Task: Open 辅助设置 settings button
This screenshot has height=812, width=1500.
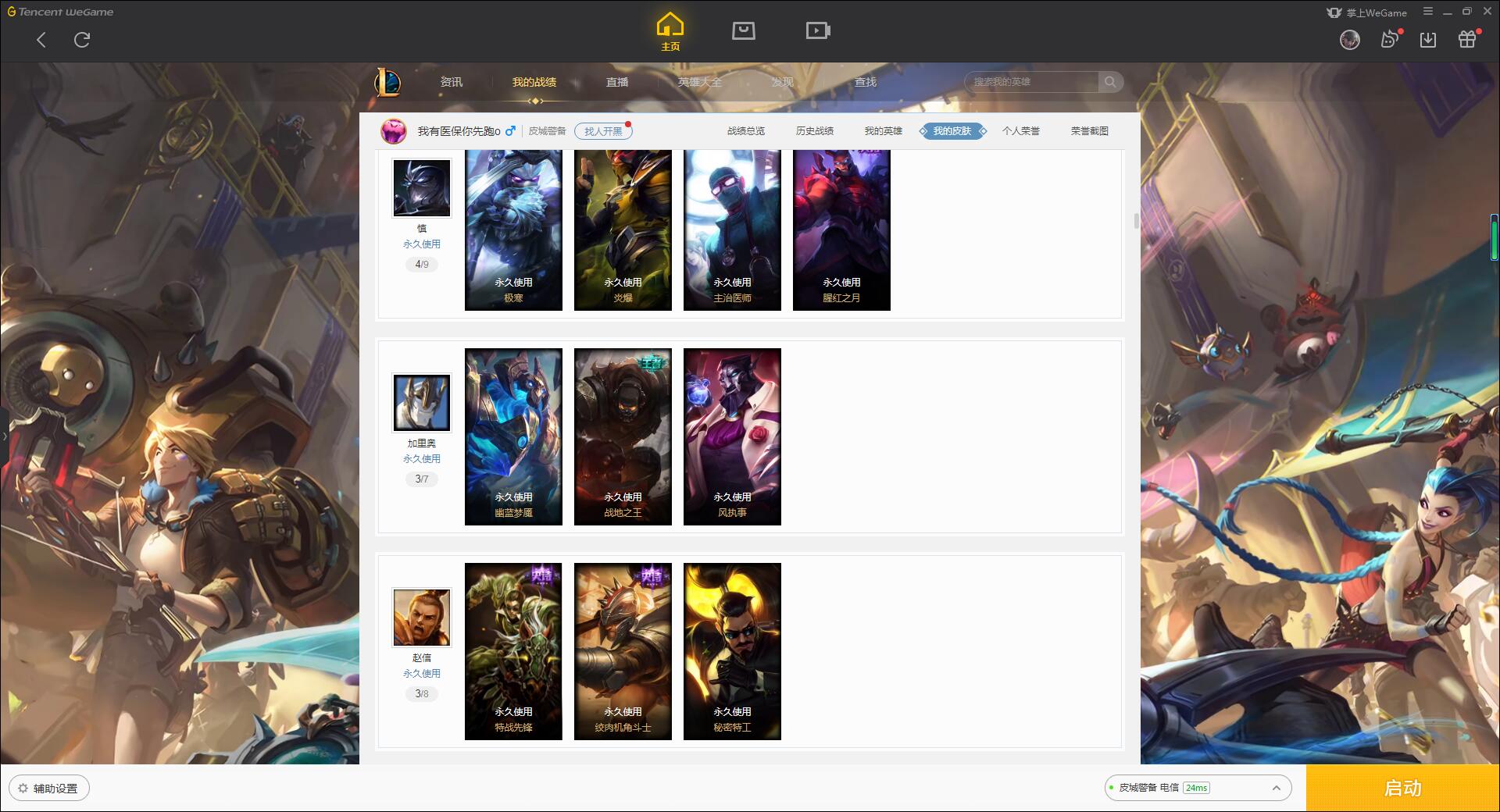Action: tap(49, 789)
